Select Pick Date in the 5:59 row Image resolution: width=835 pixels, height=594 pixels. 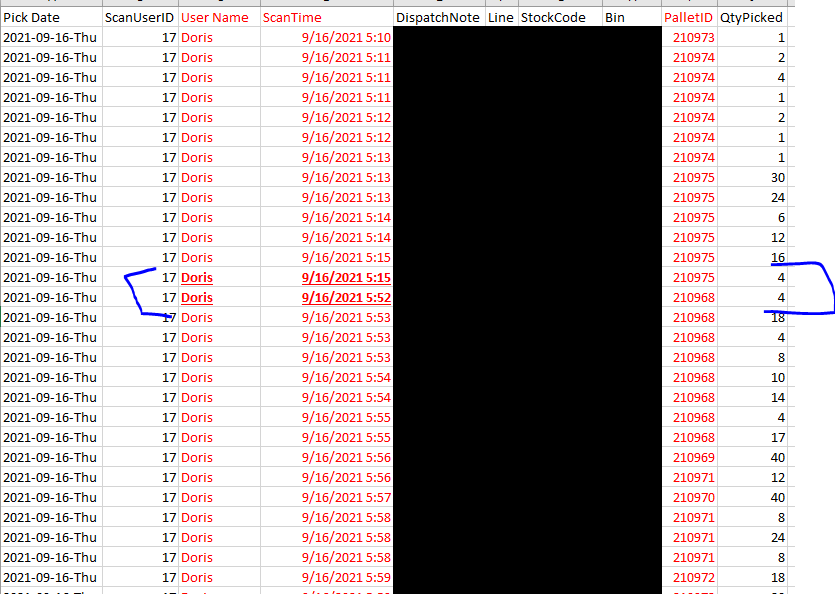pyautogui.click(x=52, y=577)
